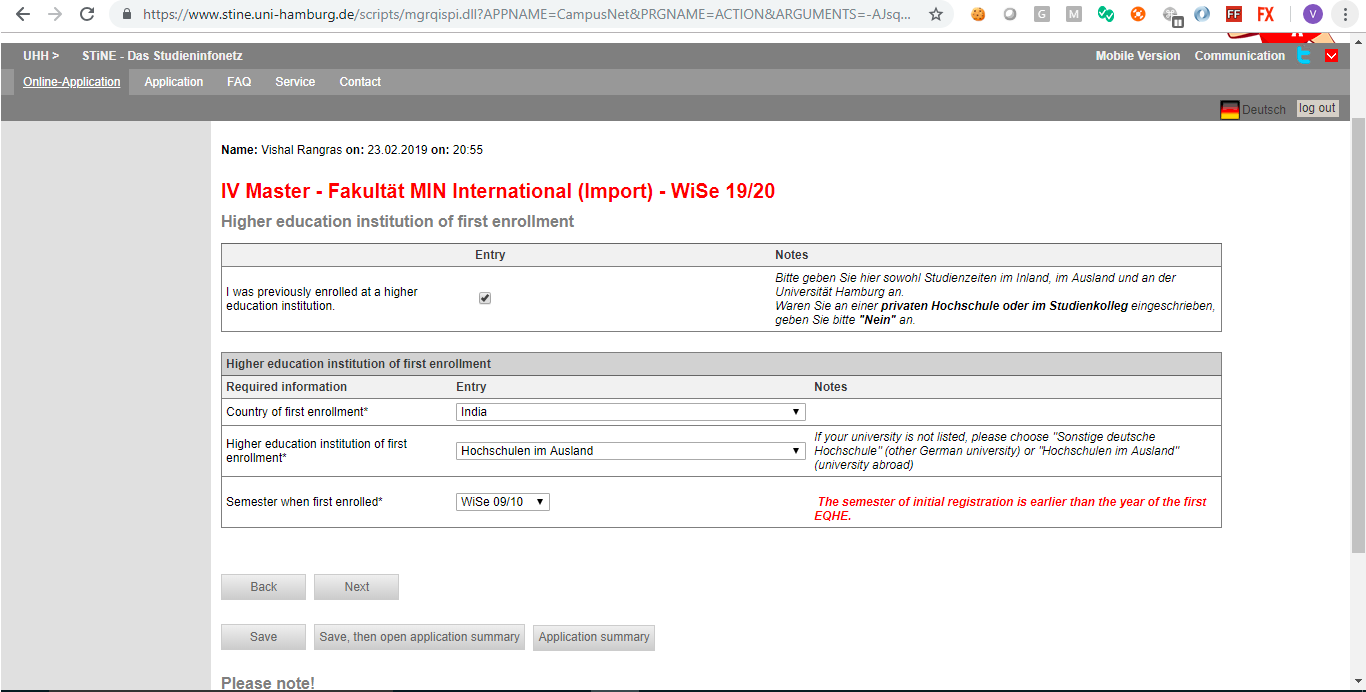The image size is (1366, 692).
Task: Click the green double-checkmark extension icon
Action: click(1105, 14)
